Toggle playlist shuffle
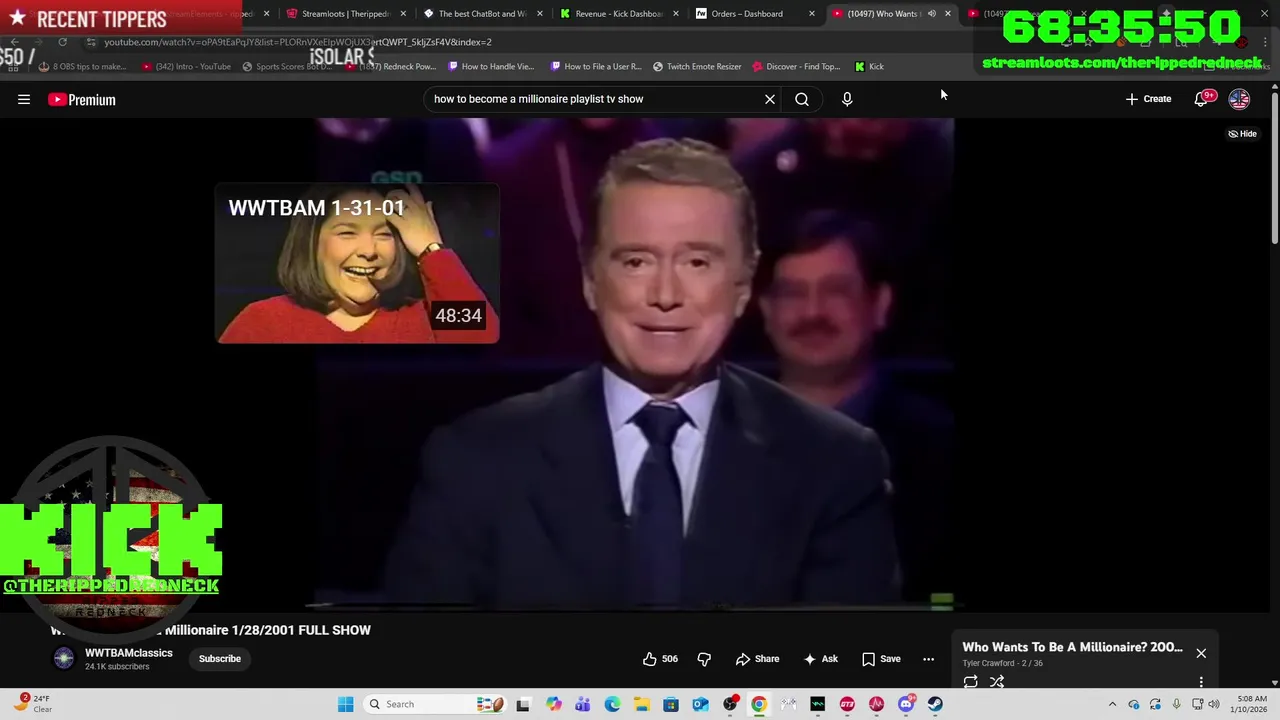This screenshot has height=720, width=1280. pos(997,682)
